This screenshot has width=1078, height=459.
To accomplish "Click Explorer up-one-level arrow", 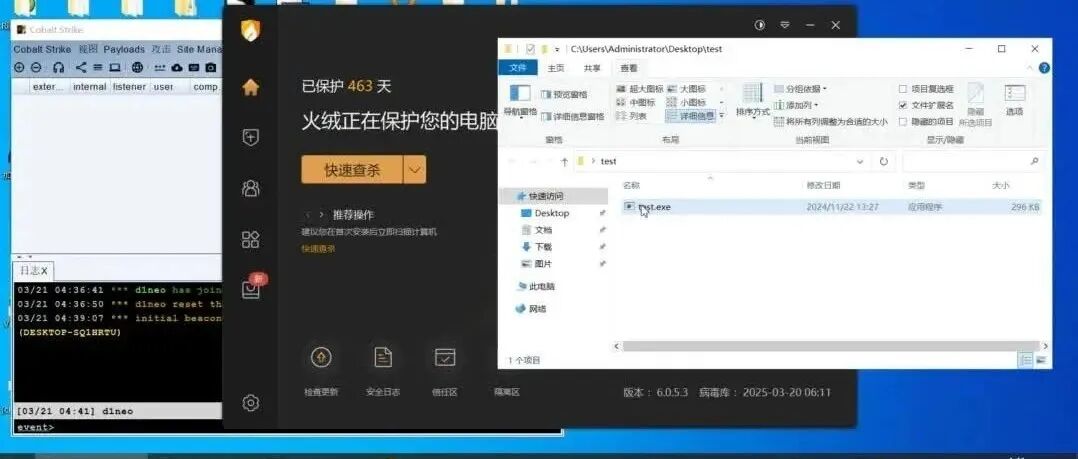I will pyautogui.click(x=564, y=161).
